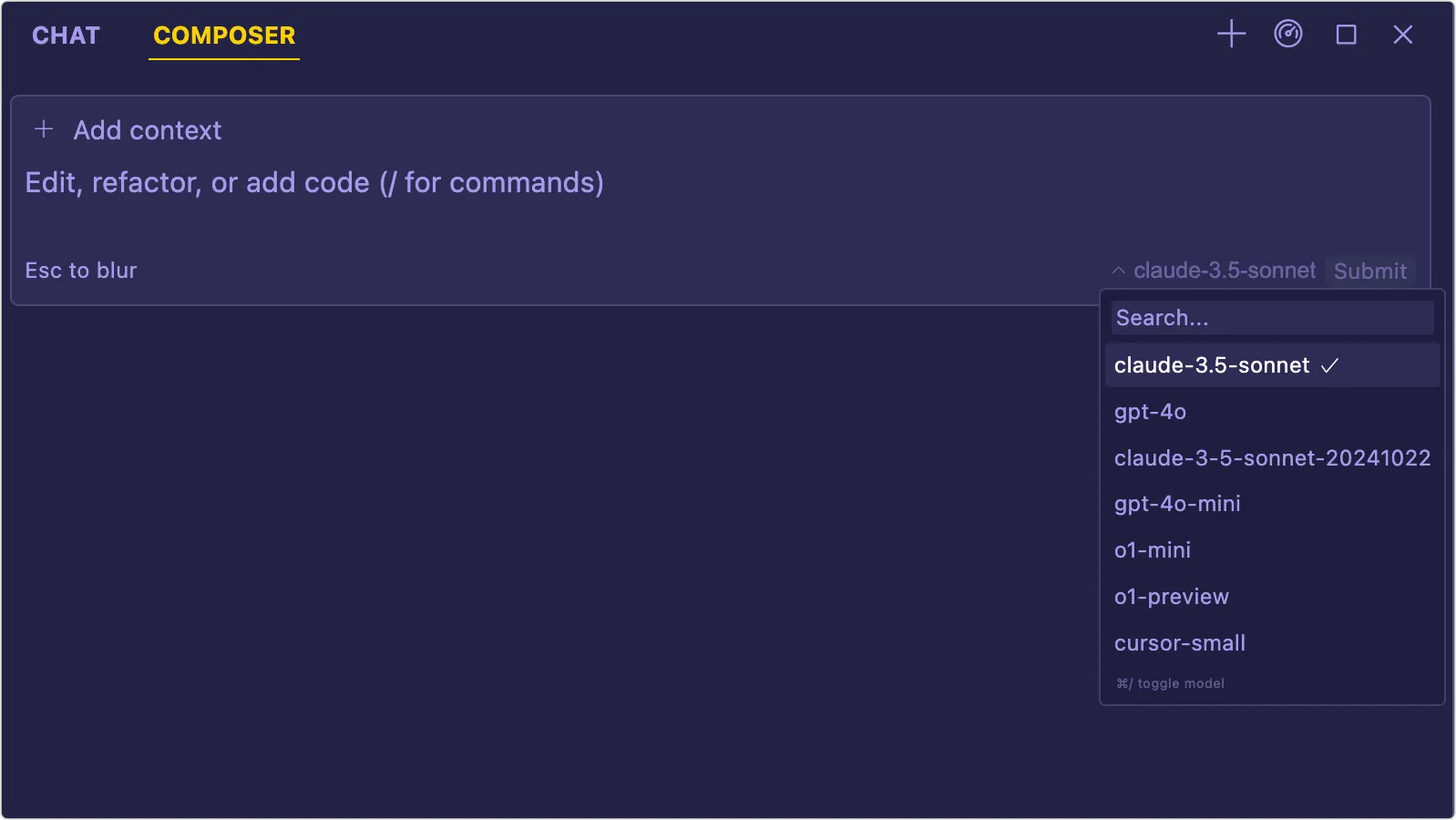Collapse the model picker chevron
Viewport: 1456px width, 820px height.
(x=1119, y=271)
